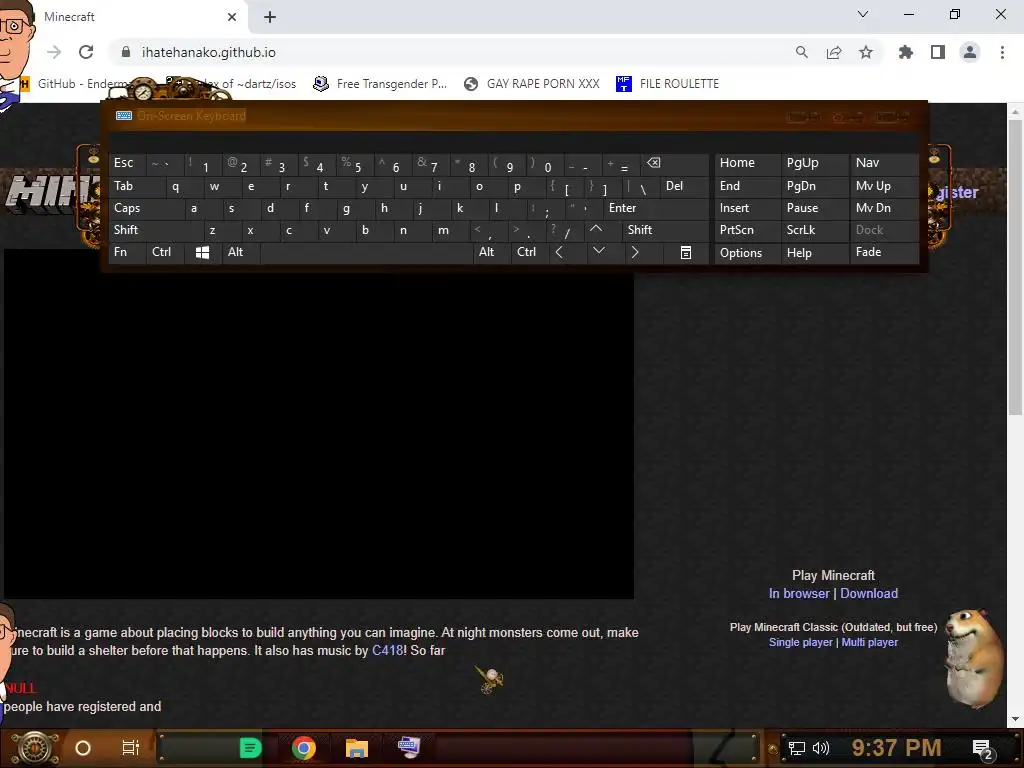Open a new browser tab
This screenshot has width=1024, height=768.
(270, 17)
